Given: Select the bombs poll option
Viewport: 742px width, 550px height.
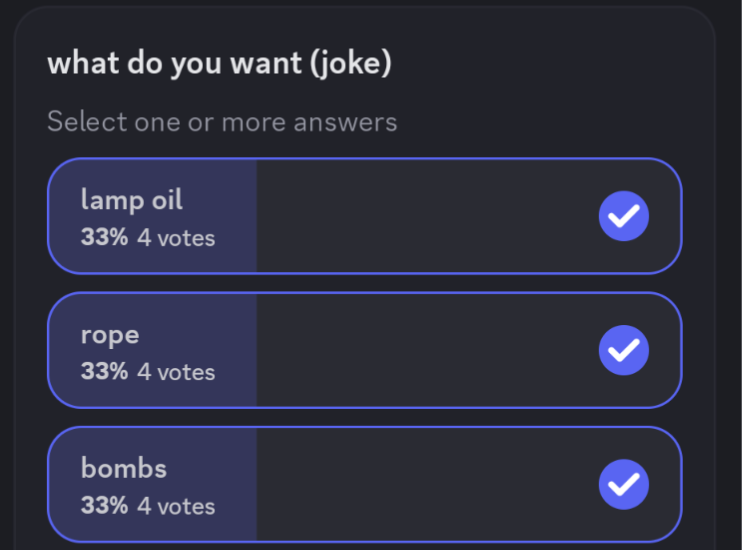Looking at the screenshot, I should click(365, 484).
